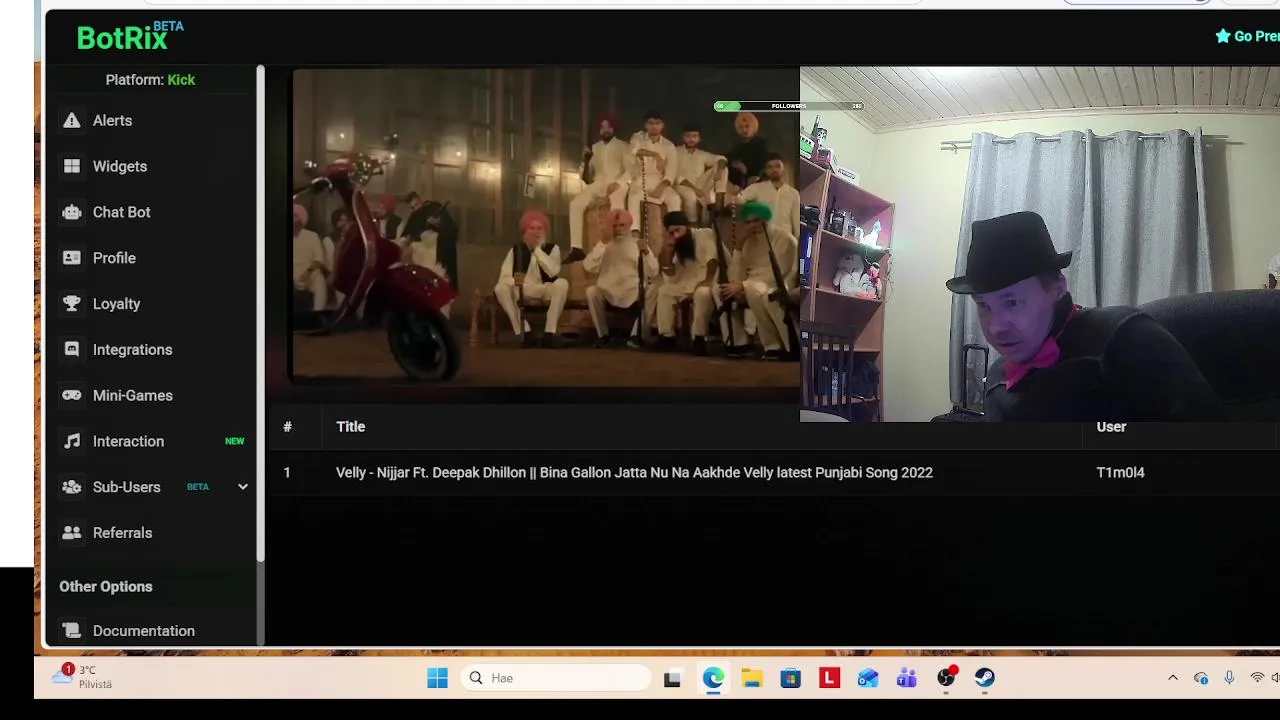Open the Interaction label
This screenshot has width=1280, height=720.
click(128, 441)
